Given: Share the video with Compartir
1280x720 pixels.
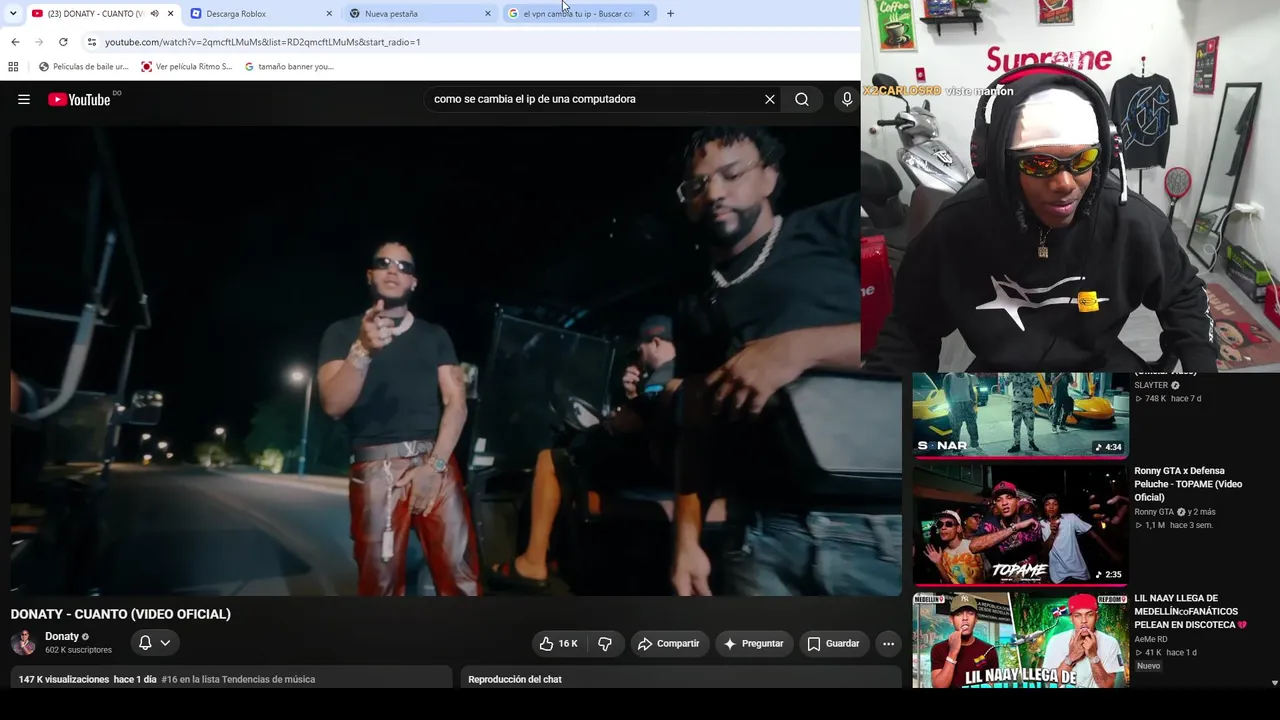Looking at the screenshot, I should (669, 644).
